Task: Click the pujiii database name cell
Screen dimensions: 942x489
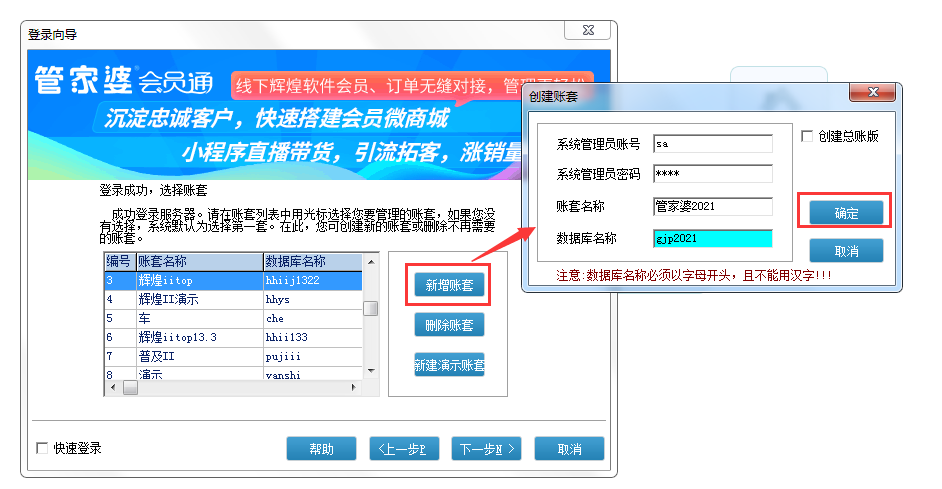Action: coord(313,356)
